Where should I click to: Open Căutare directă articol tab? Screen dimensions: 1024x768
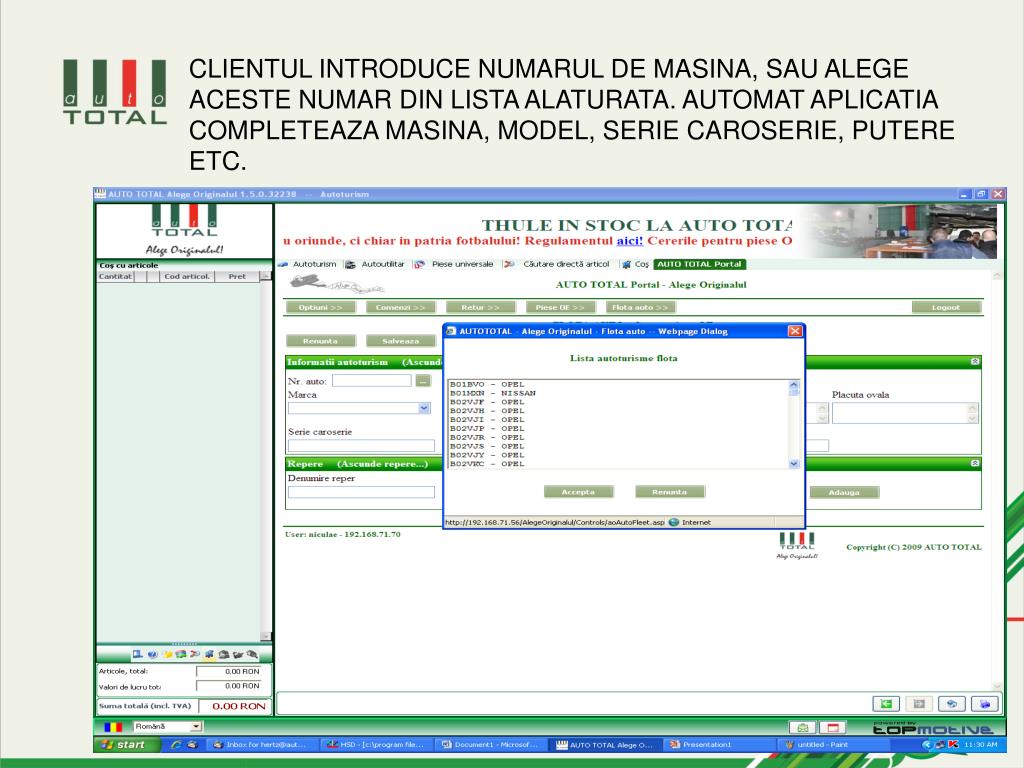[x=558, y=264]
